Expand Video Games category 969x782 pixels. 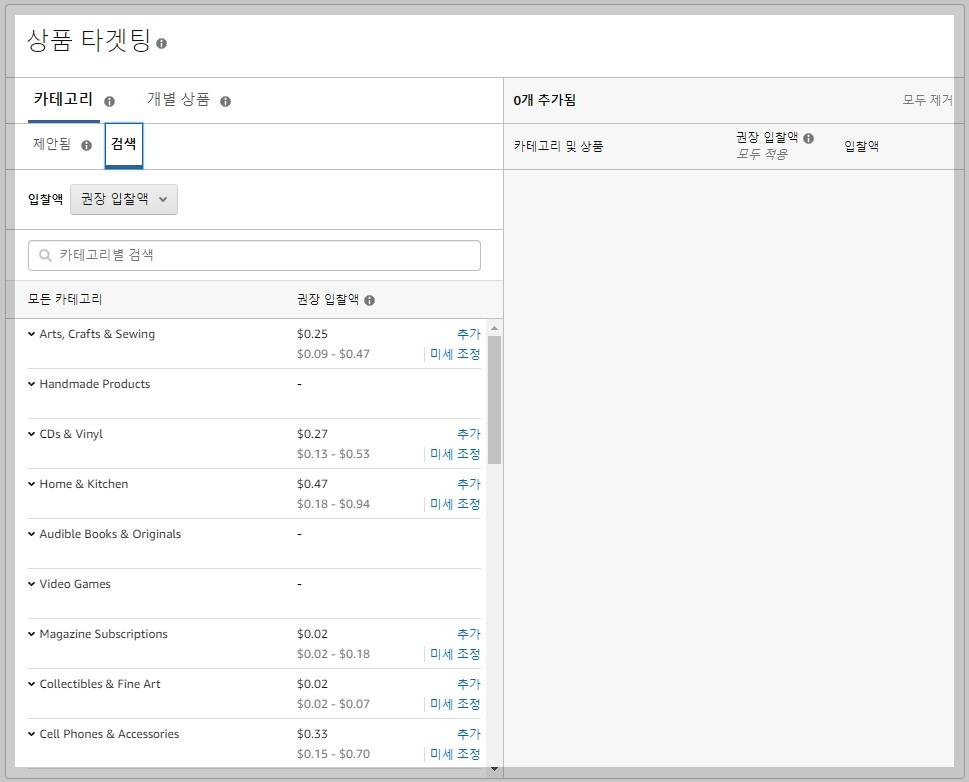pos(32,584)
